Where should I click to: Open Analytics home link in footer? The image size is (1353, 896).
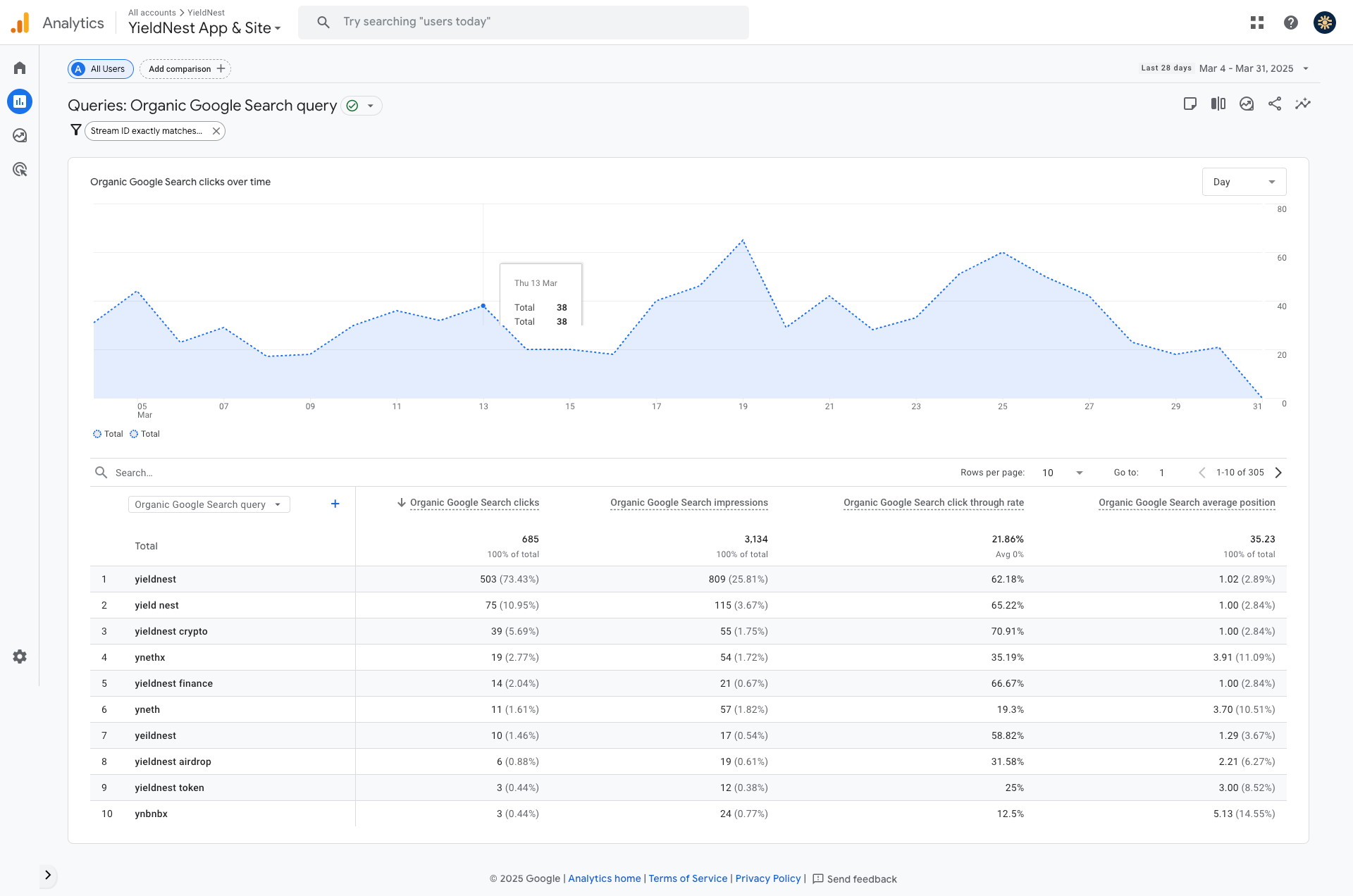click(605, 878)
